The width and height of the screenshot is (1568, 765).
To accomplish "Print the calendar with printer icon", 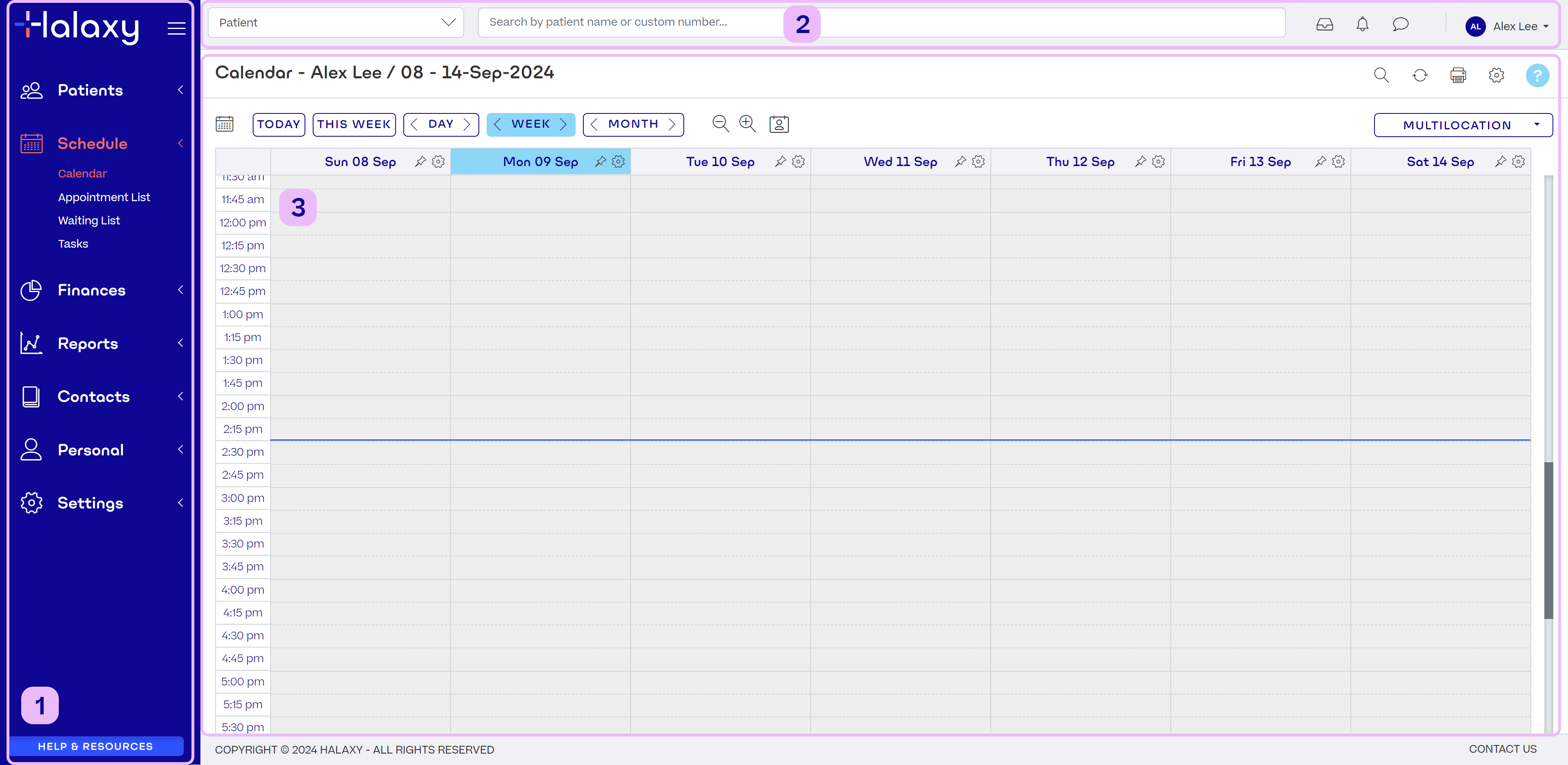I will click(1458, 75).
